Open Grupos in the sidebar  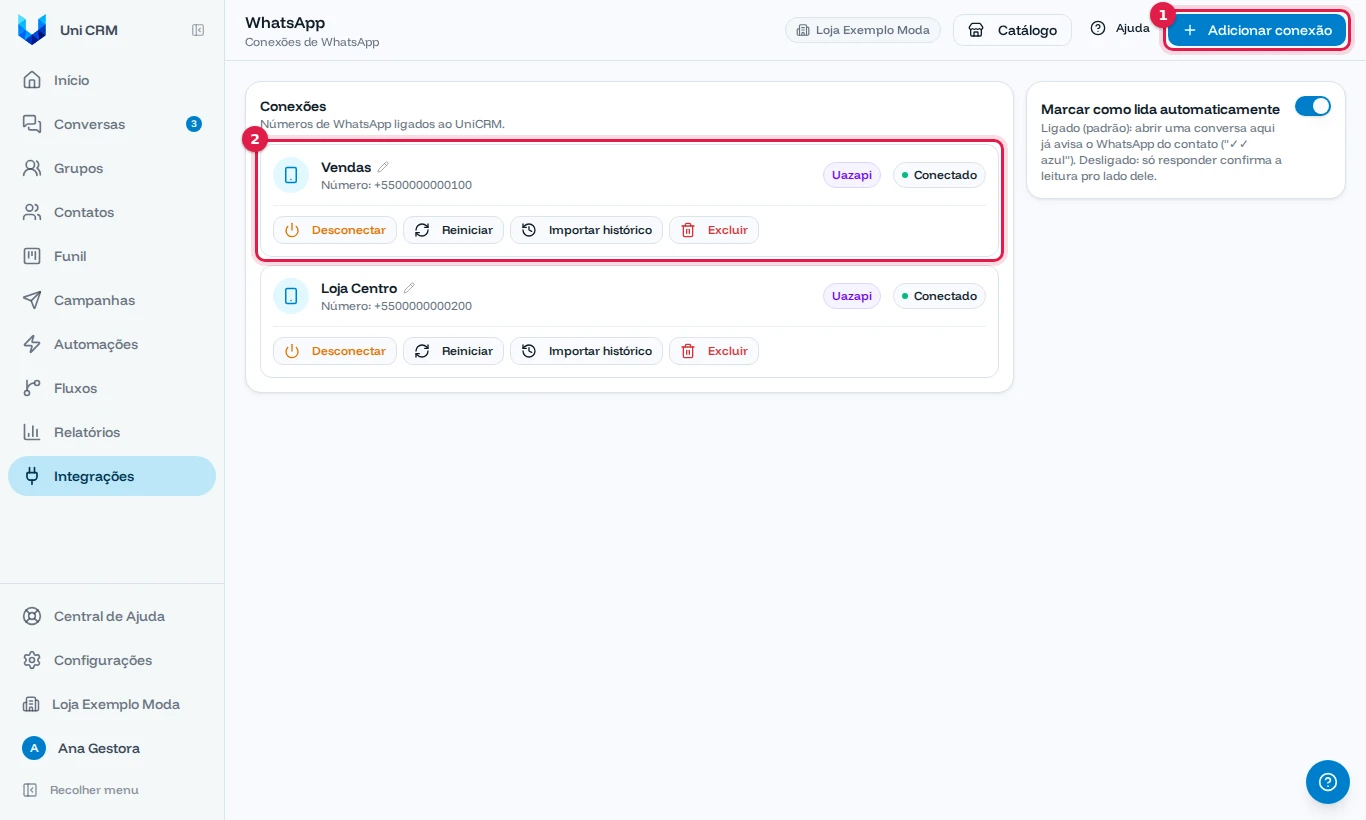coord(112,168)
